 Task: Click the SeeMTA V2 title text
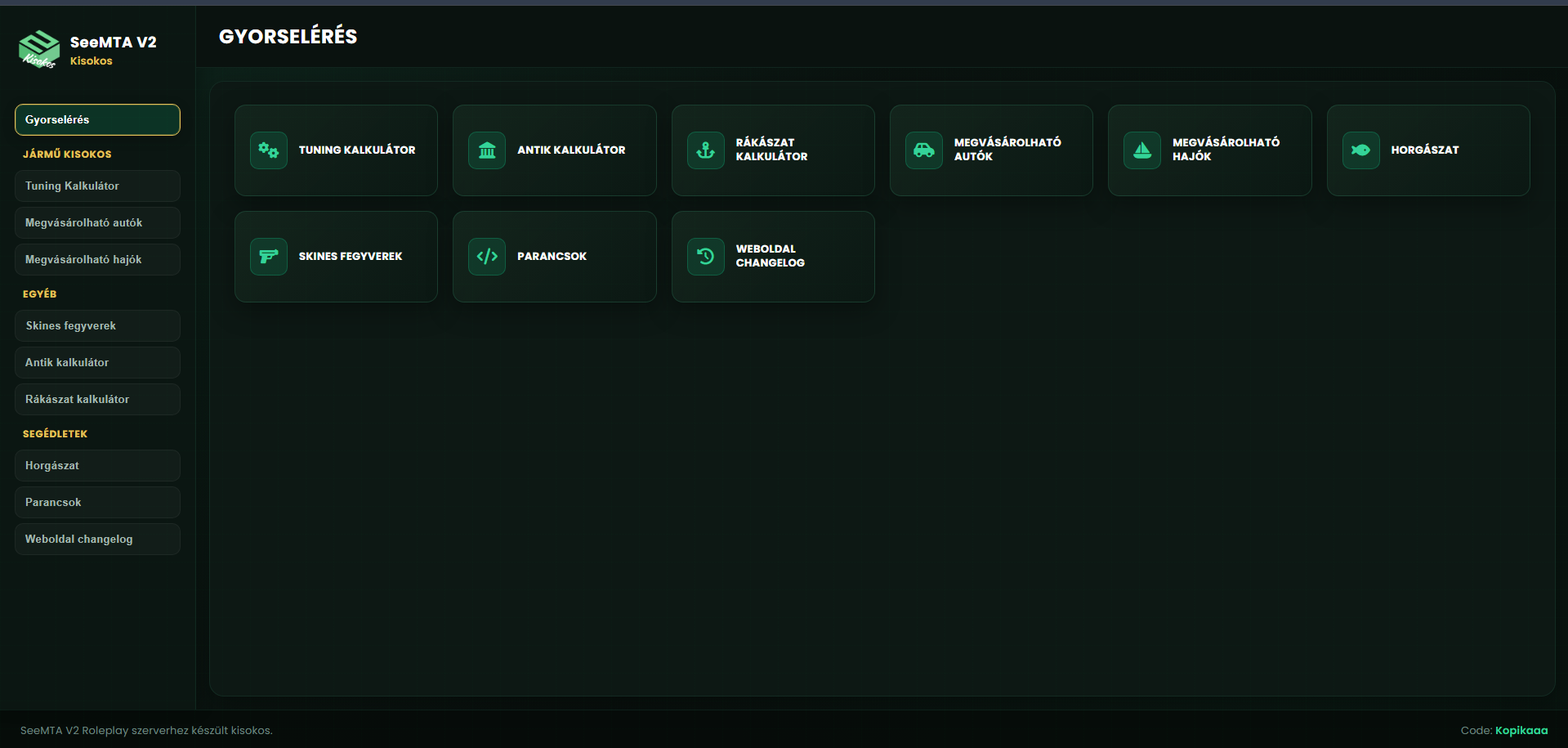click(114, 43)
